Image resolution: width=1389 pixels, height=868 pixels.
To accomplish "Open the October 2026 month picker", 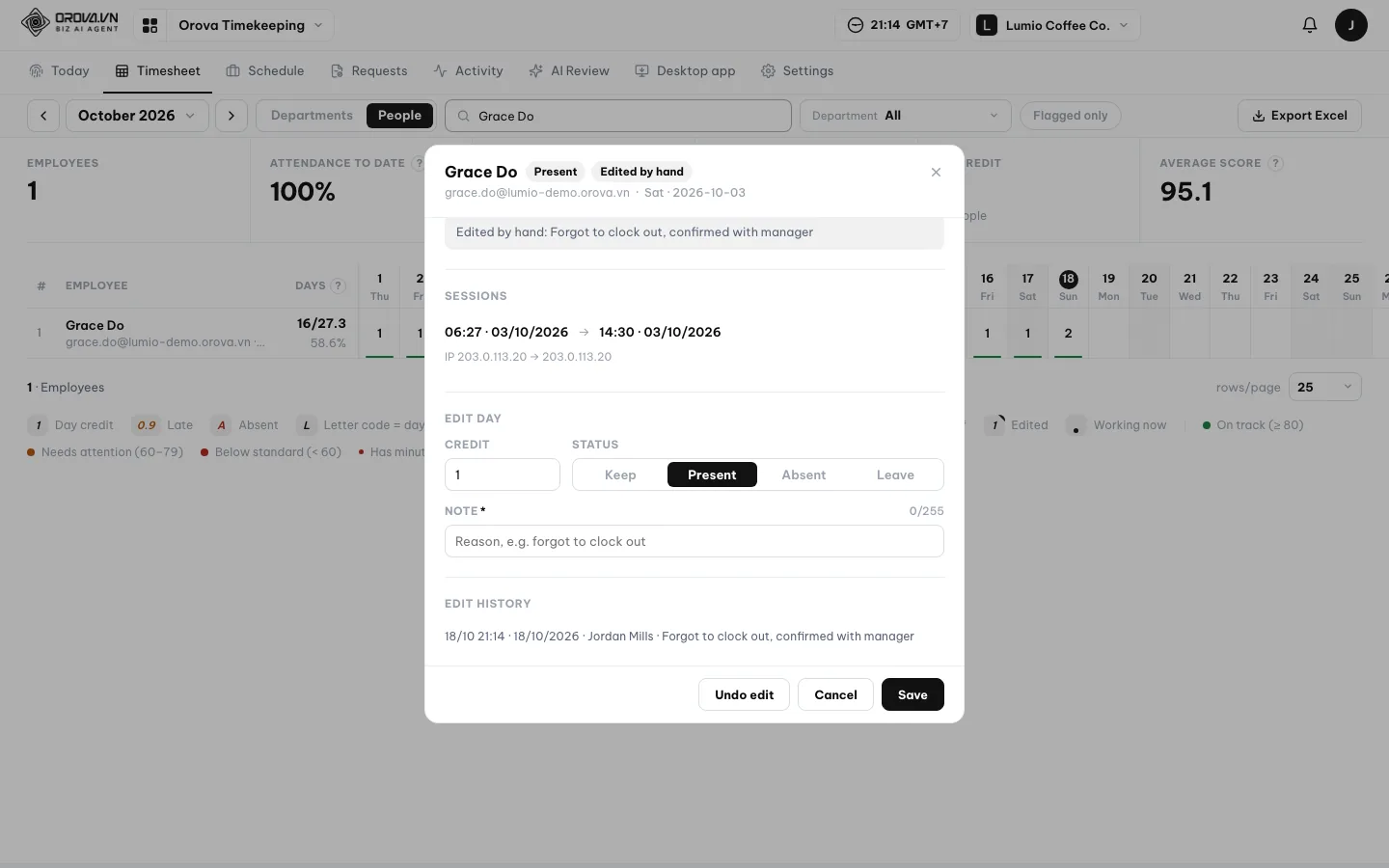I will click(x=137, y=116).
